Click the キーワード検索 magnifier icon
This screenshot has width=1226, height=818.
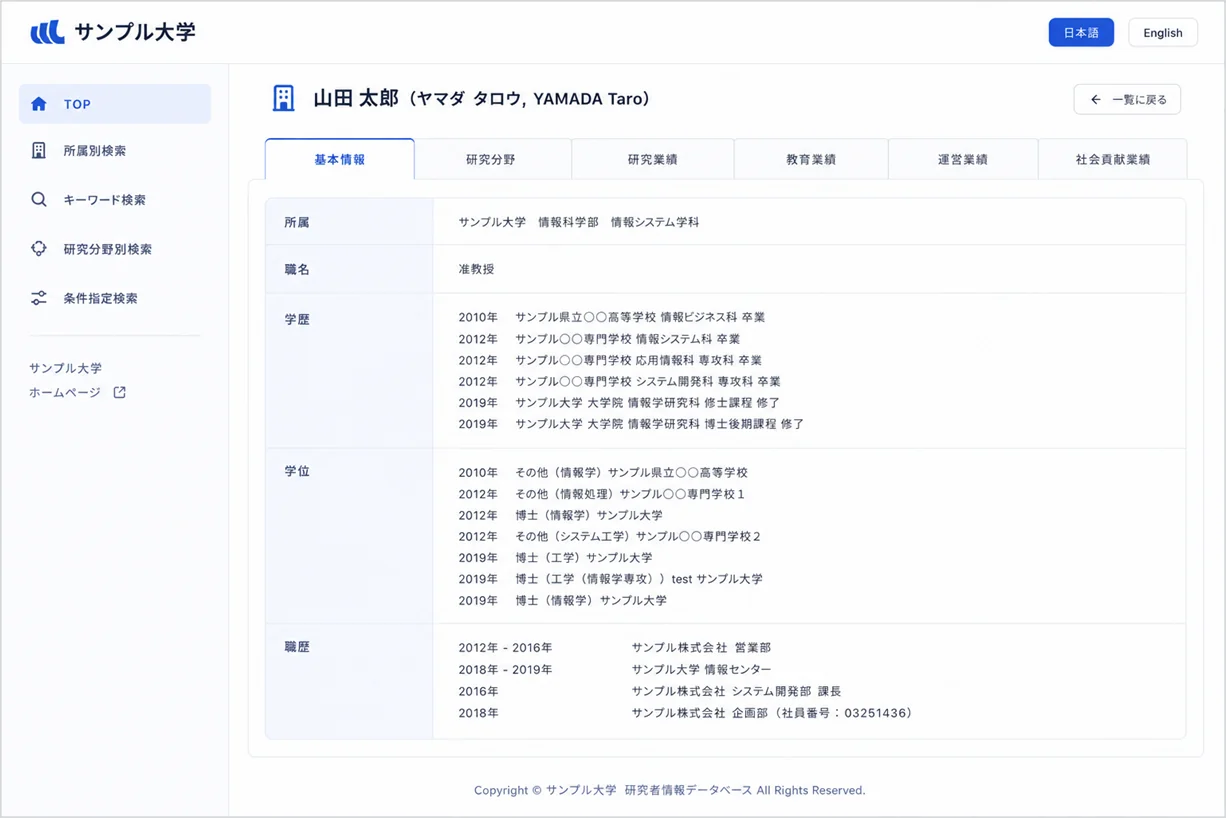(39, 200)
